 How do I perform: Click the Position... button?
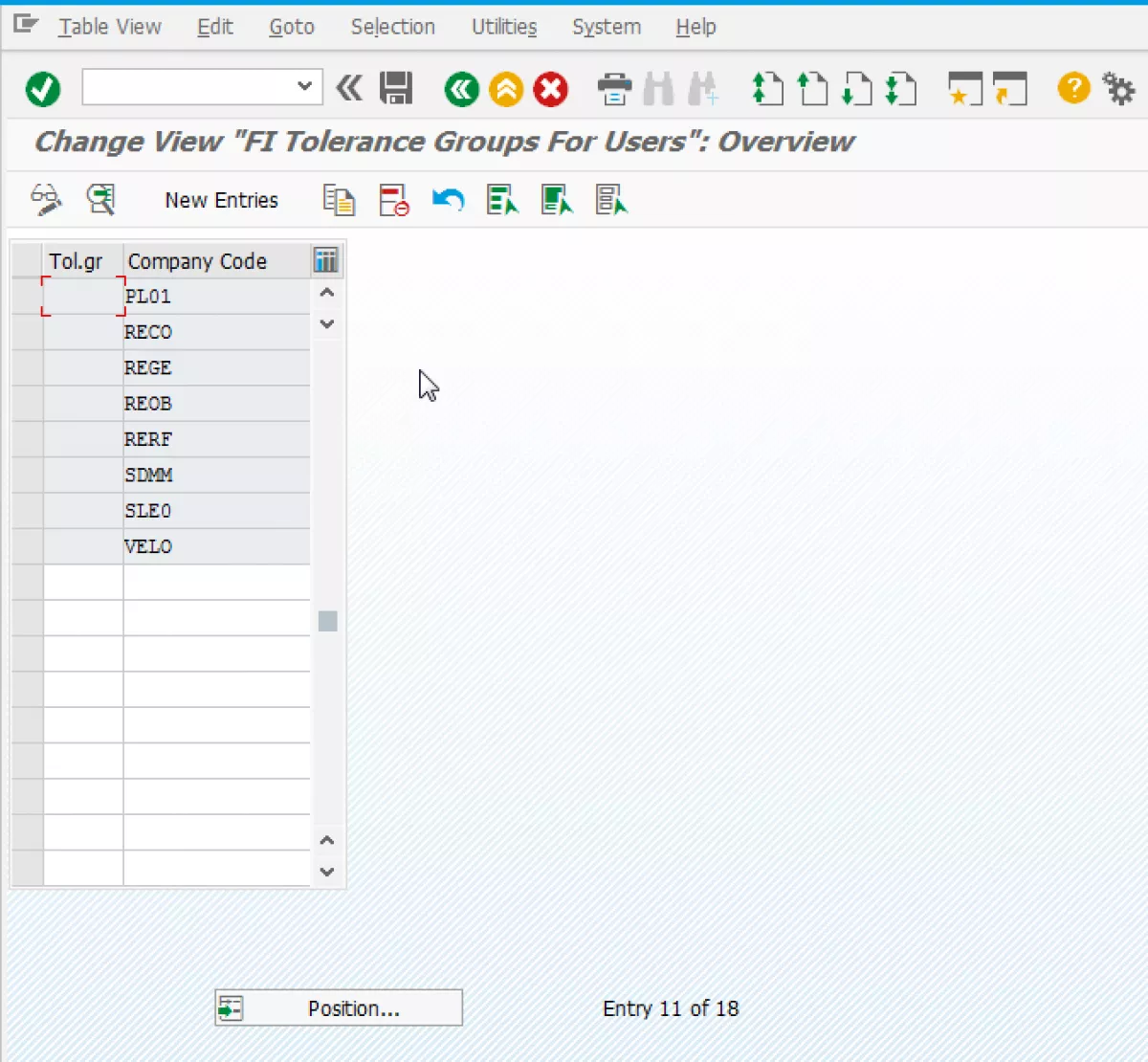[x=339, y=1007]
